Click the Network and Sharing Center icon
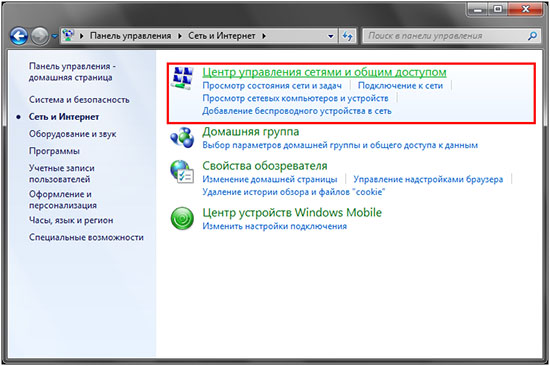Image resolution: width=550 pixels, height=366 pixels. [182, 78]
